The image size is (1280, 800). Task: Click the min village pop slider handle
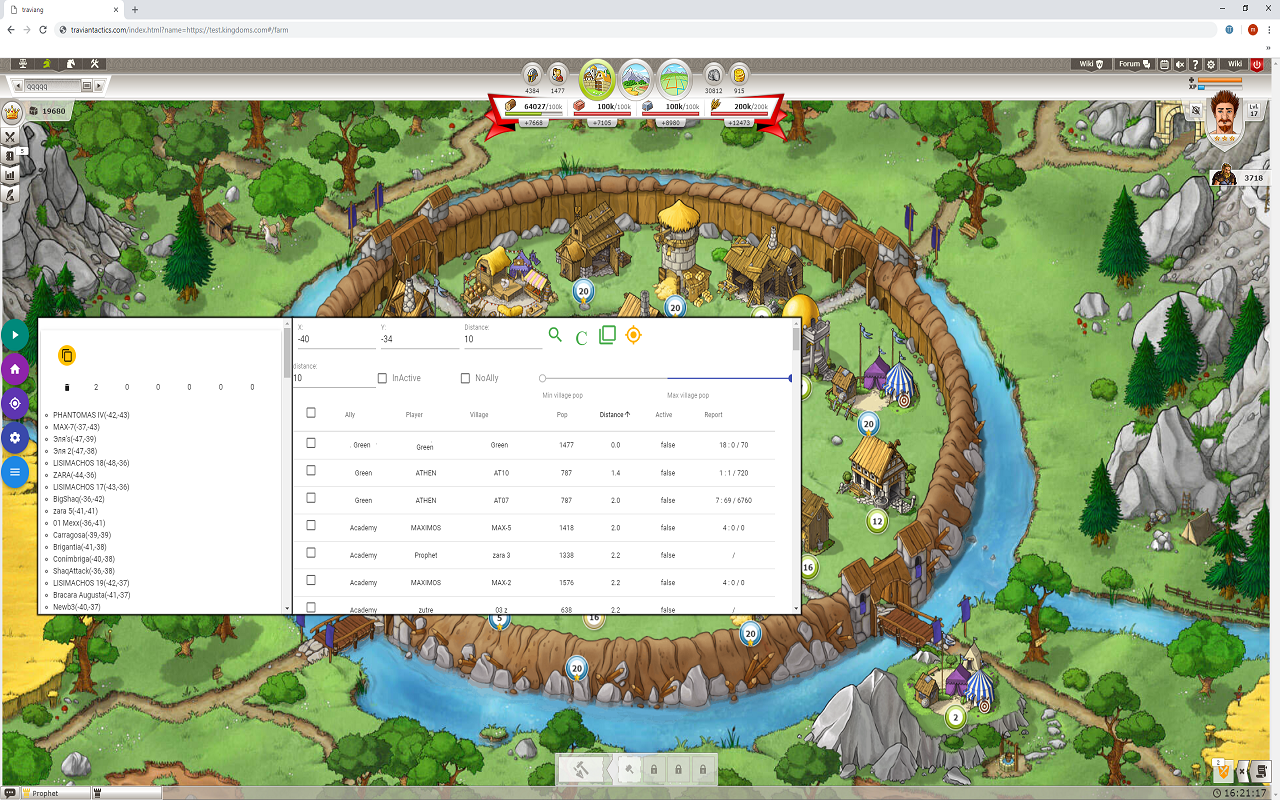pos(542,378)
